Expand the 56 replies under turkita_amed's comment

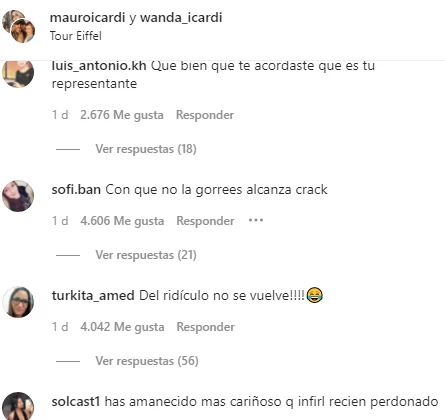[x=147, y=361]
